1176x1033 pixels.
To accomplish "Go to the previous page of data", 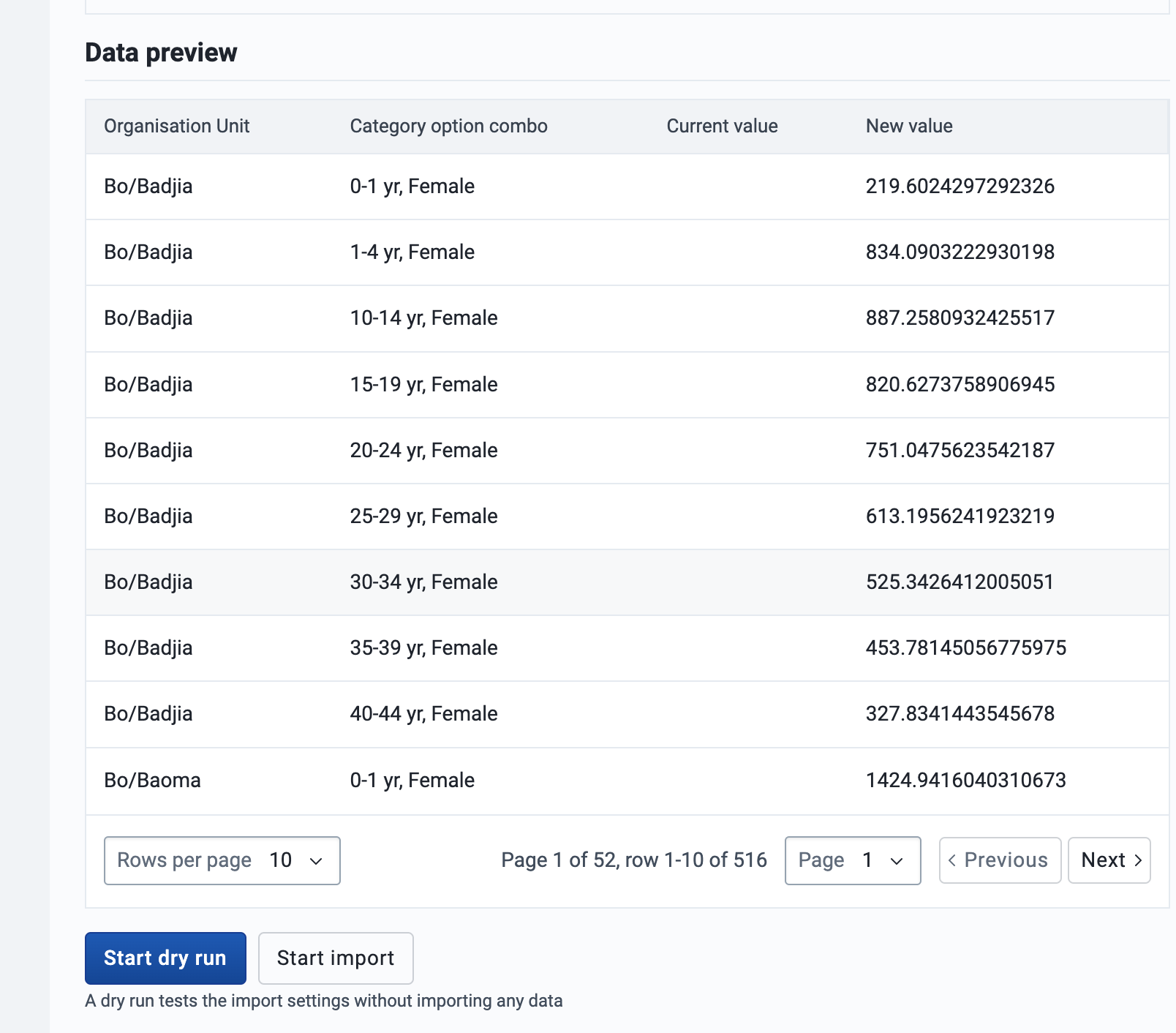I will point(1000,860).
